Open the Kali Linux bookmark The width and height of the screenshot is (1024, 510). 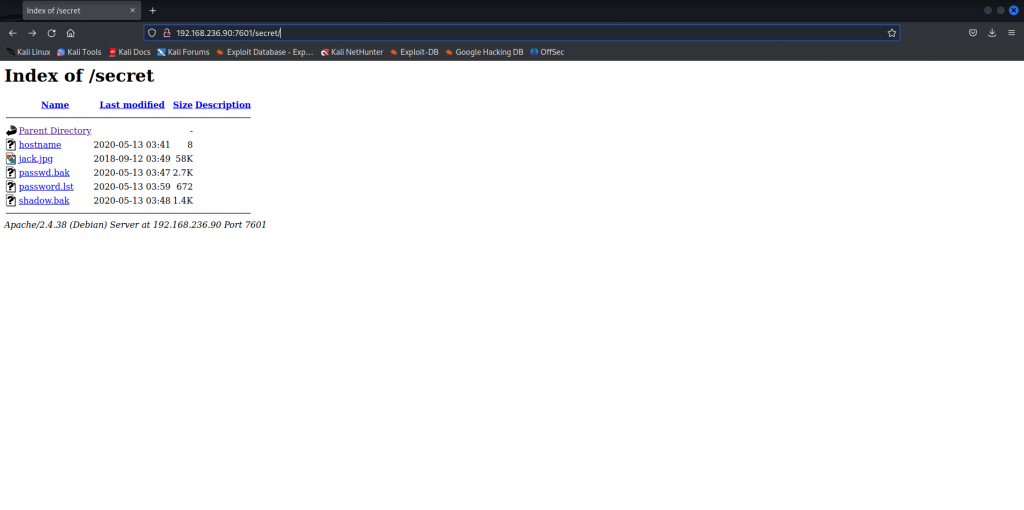(x=28, y=52)
